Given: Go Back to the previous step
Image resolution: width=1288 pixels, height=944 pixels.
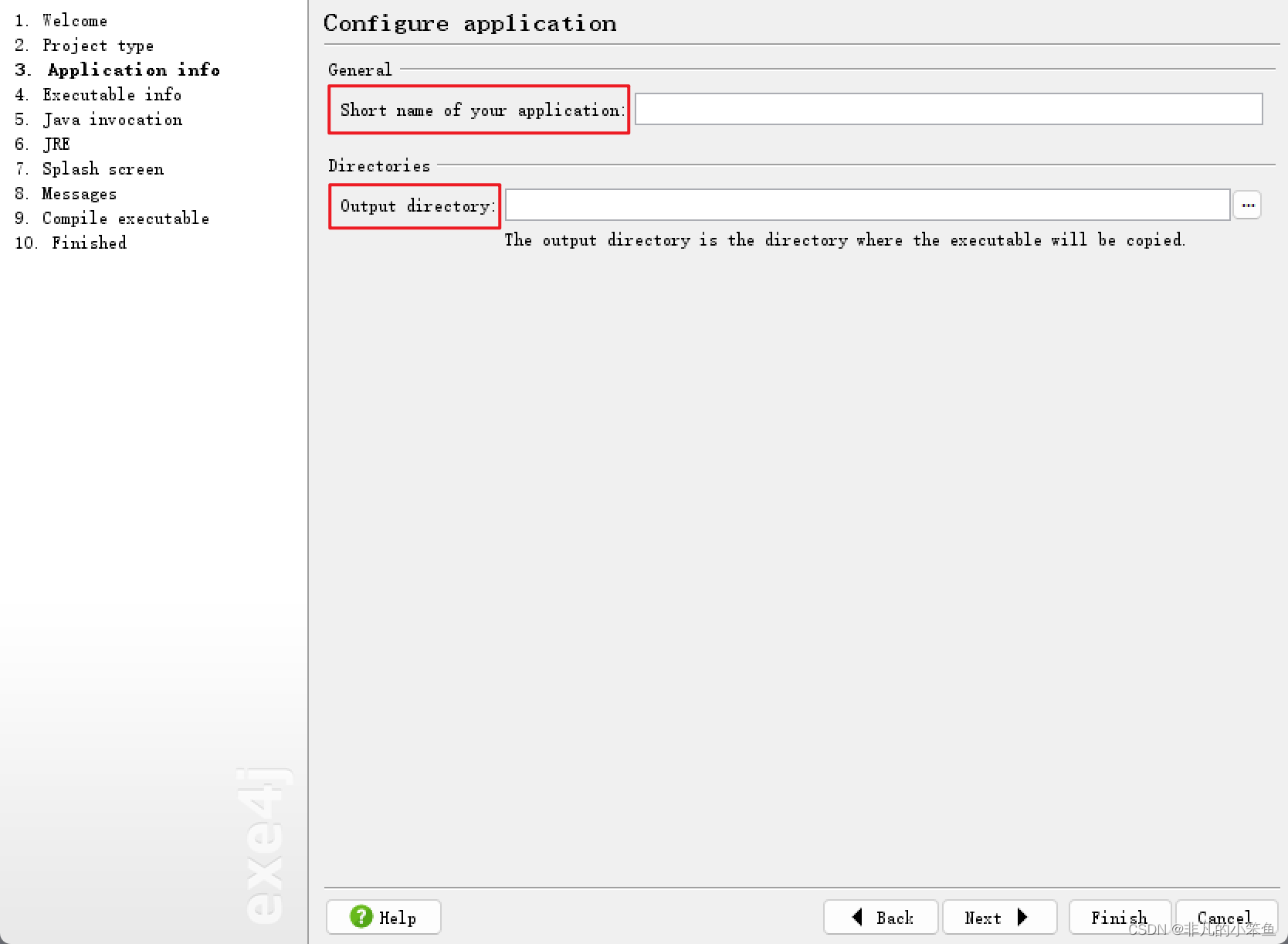Looking at the screenshot, I should (881, 917).
